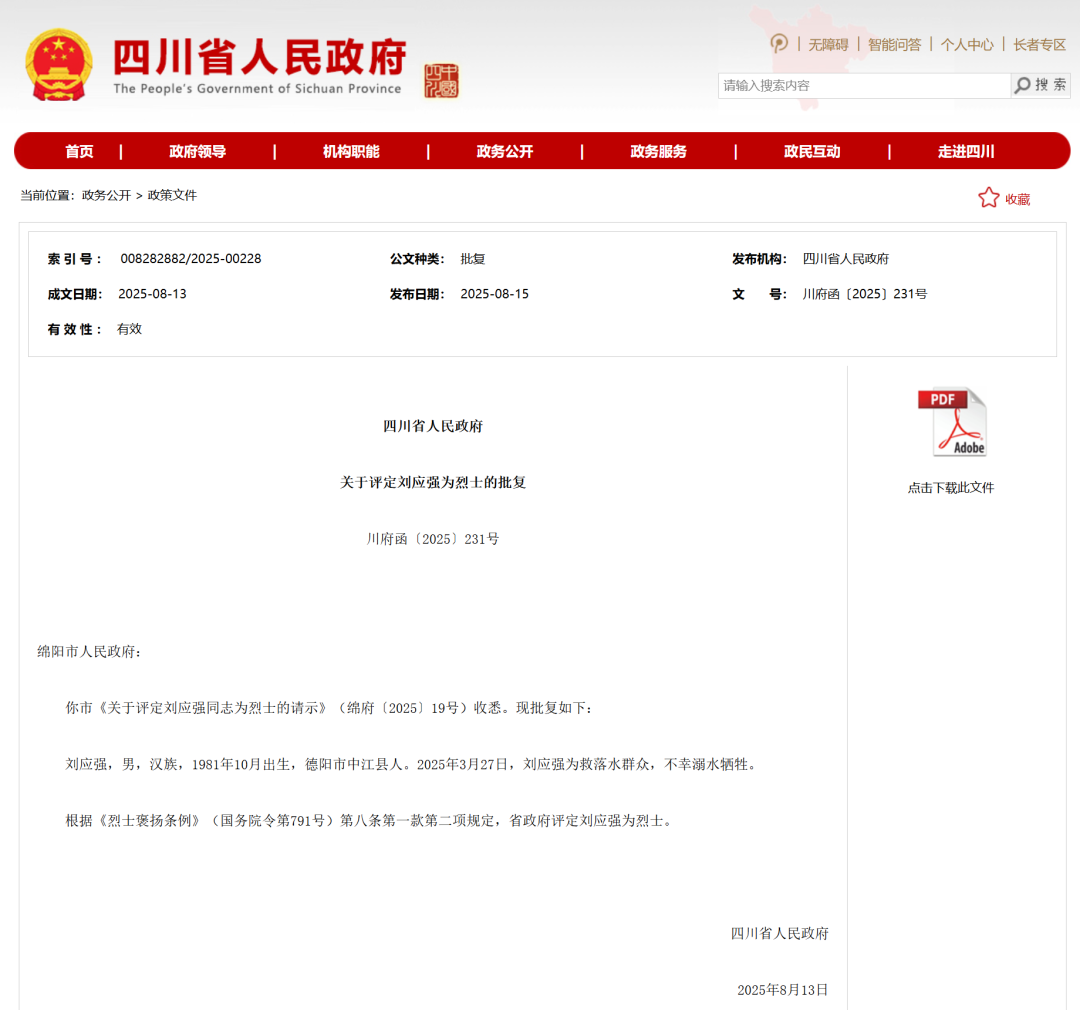Click the 无障碍 accessibility link
This screenshot has height=1010, width=1080.
coord(828,44)
